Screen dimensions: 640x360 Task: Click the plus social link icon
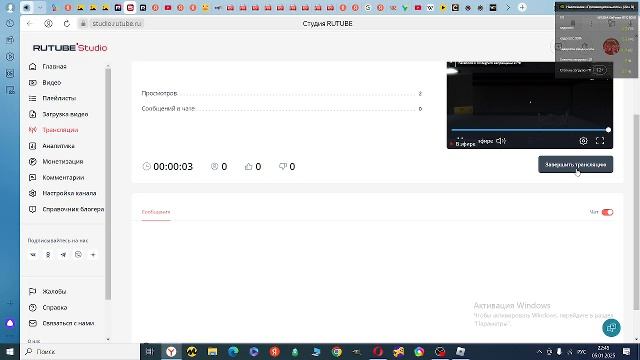pos(93,255)
